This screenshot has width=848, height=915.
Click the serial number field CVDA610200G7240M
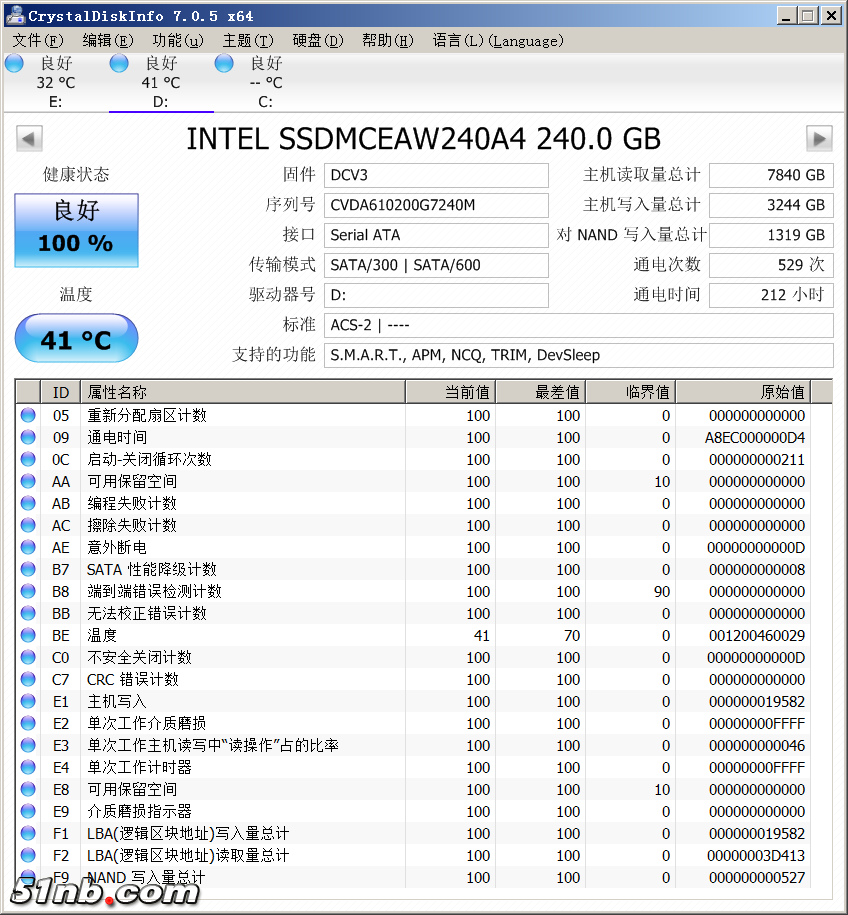437,205
